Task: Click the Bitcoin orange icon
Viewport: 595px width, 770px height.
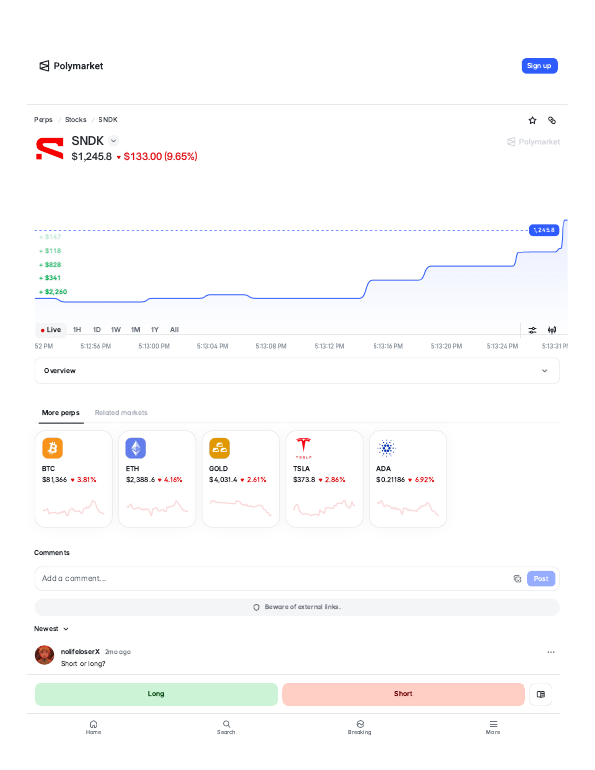Action: 53,448
